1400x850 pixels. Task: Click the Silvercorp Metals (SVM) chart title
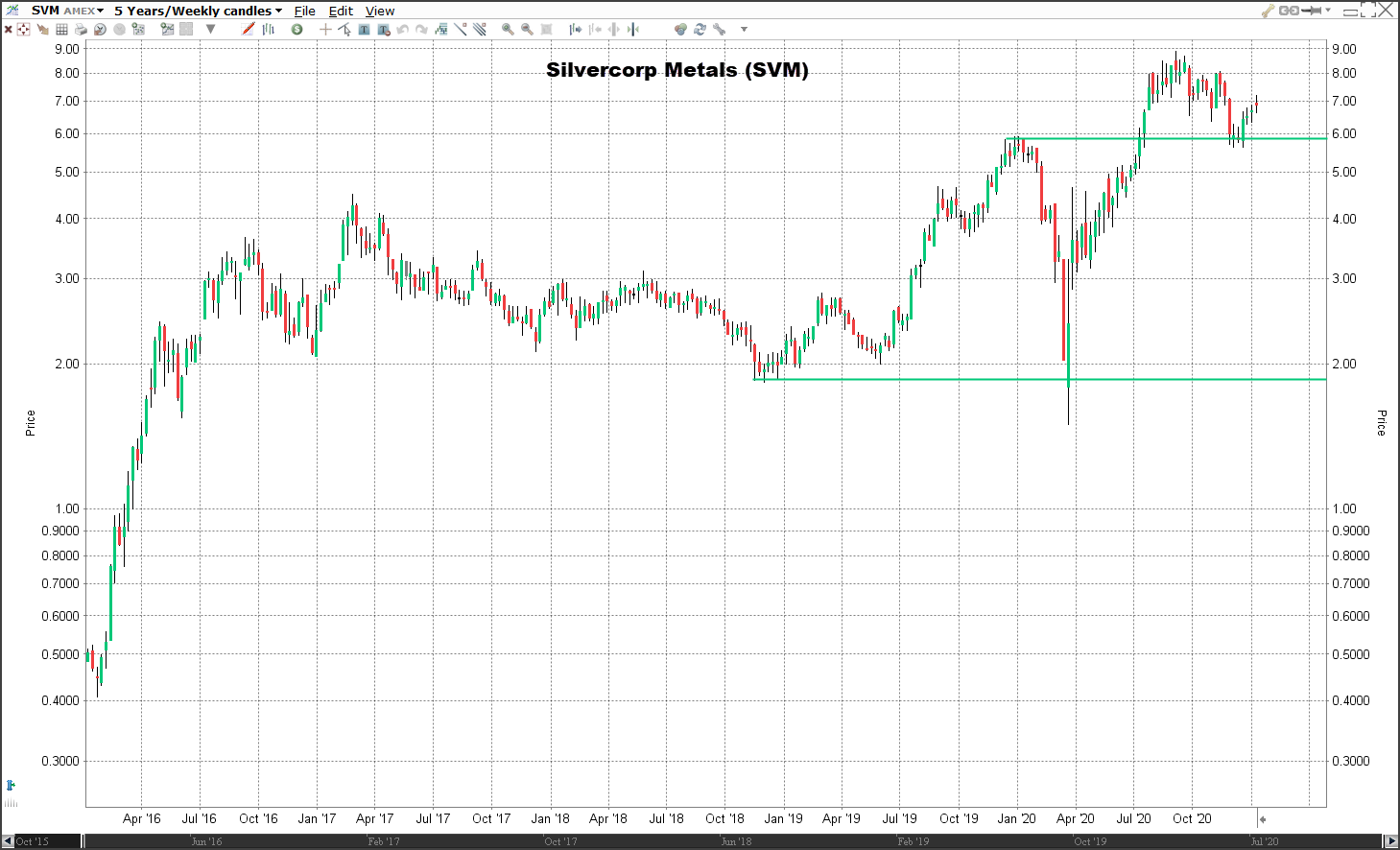coord(677,69)
